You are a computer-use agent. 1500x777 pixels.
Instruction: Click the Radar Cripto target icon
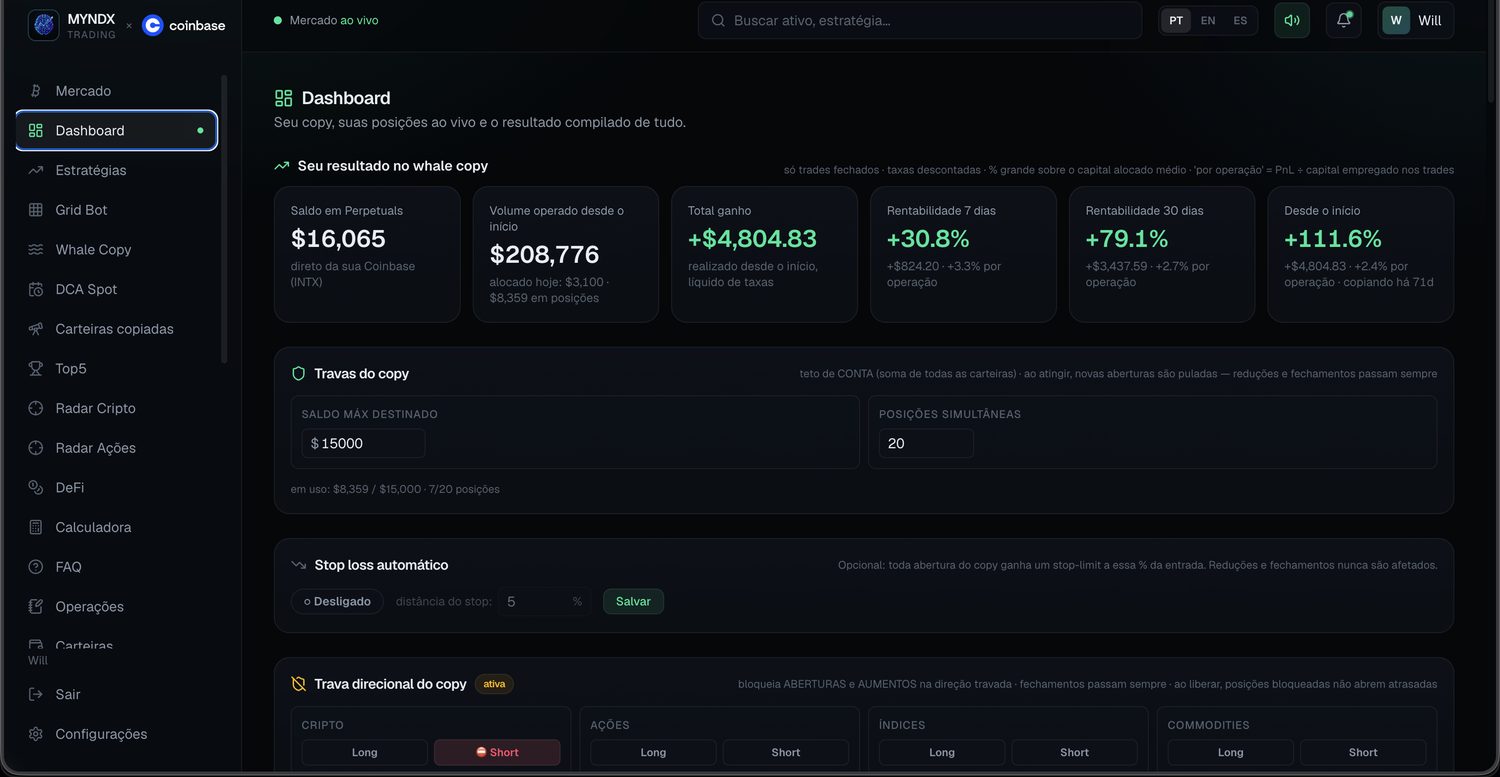click(x=36, y=408)
